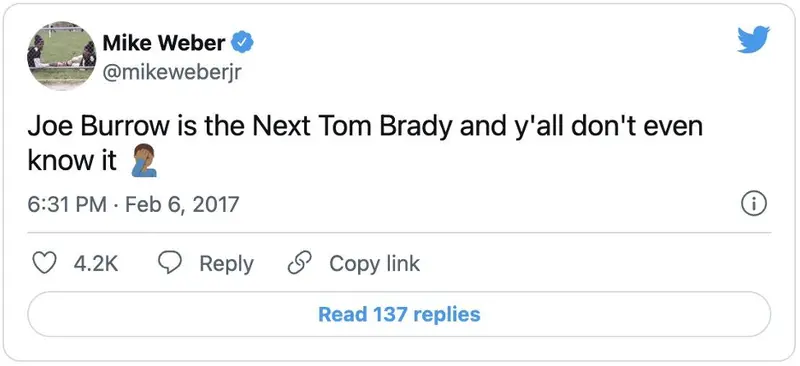Screen dimensions: 800x366
Task: Open the 6:31 PM timestamp
Action: pyautogui.click(x=67, y=205)
